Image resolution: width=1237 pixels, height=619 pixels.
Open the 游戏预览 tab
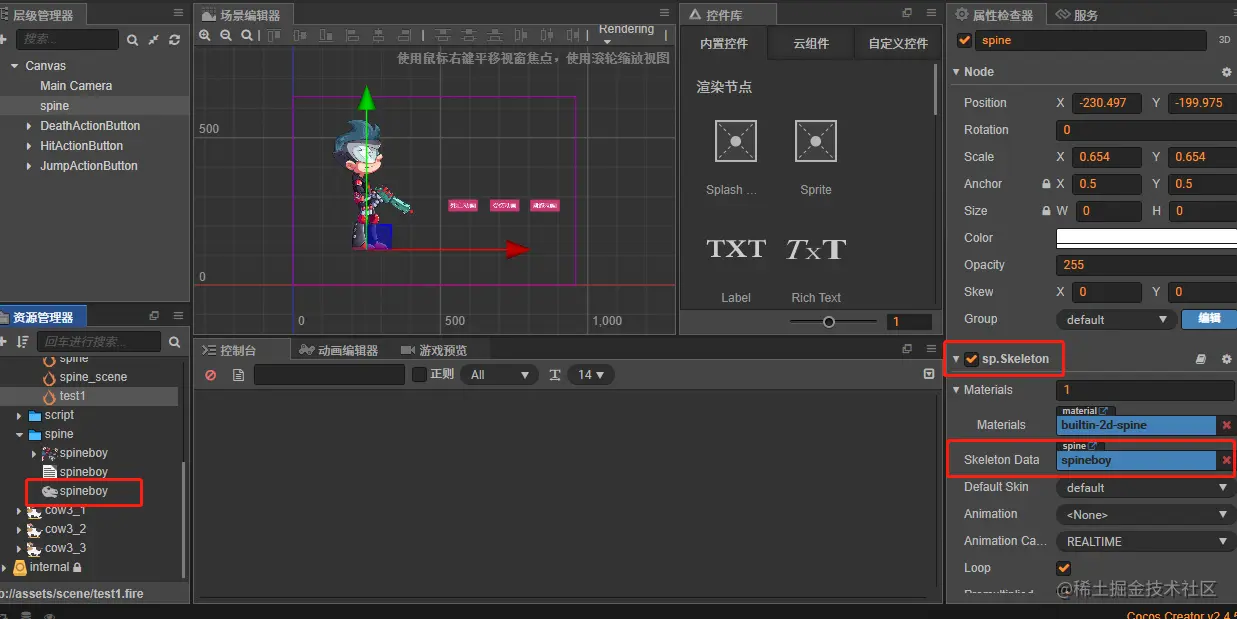[x=433, y=350]
